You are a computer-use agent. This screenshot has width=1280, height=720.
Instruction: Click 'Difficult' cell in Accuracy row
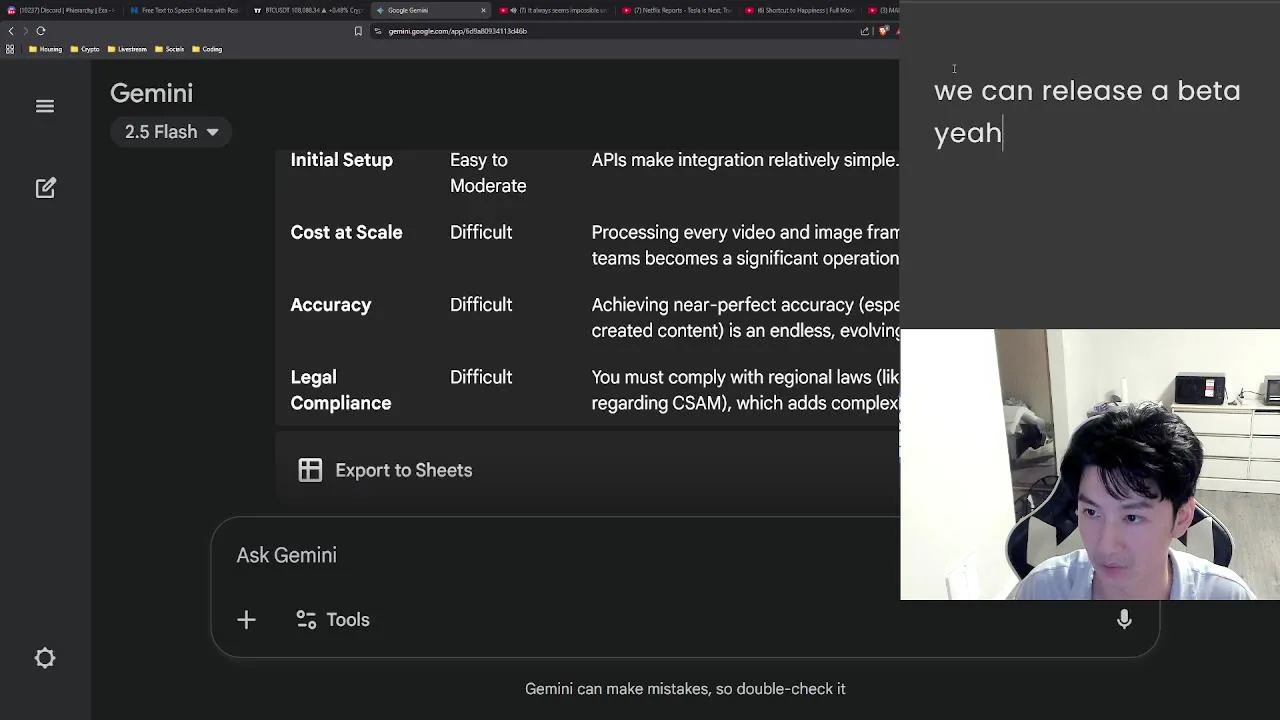pyautogui.click(x=481, y=305)
